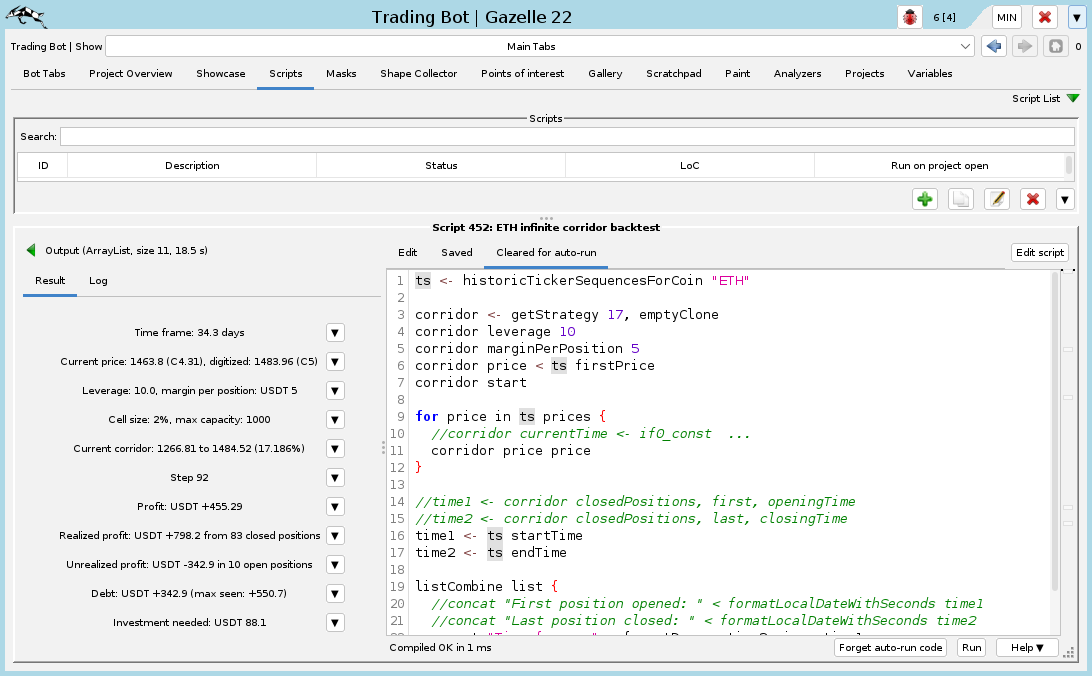Viewport: 1092px width, 676px height.
Task: Add a new script with green plus
Action: click(x=925, y=199)
